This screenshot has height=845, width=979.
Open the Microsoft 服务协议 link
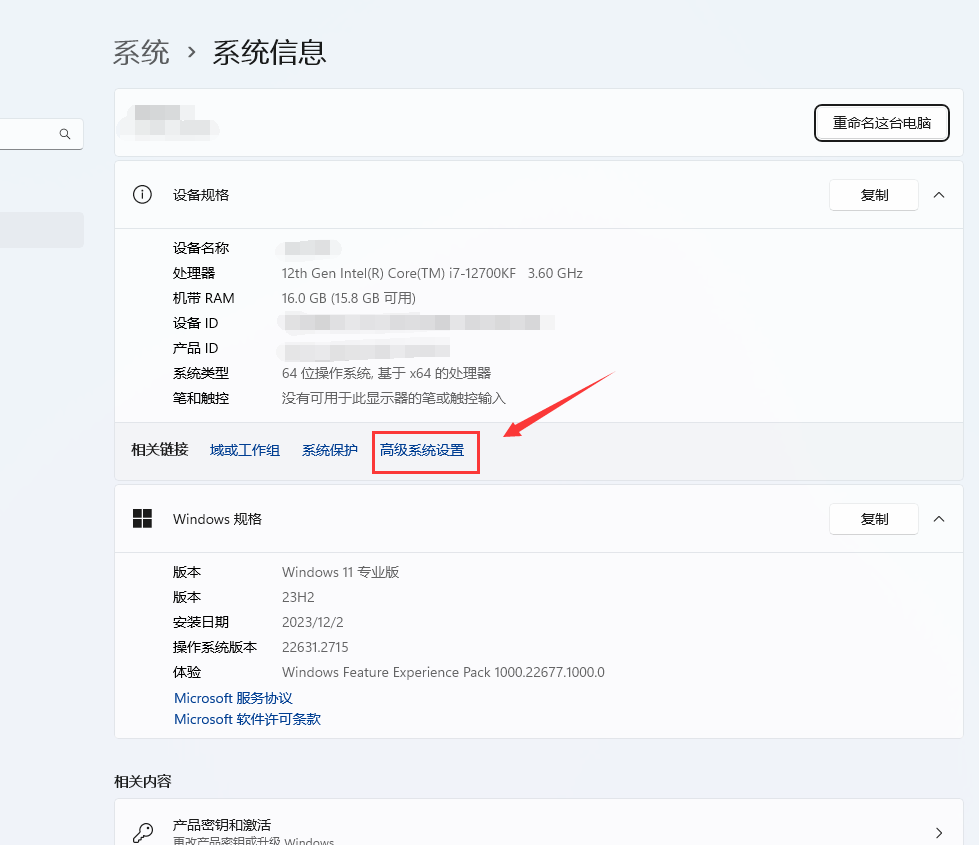[x=233, y=698]
